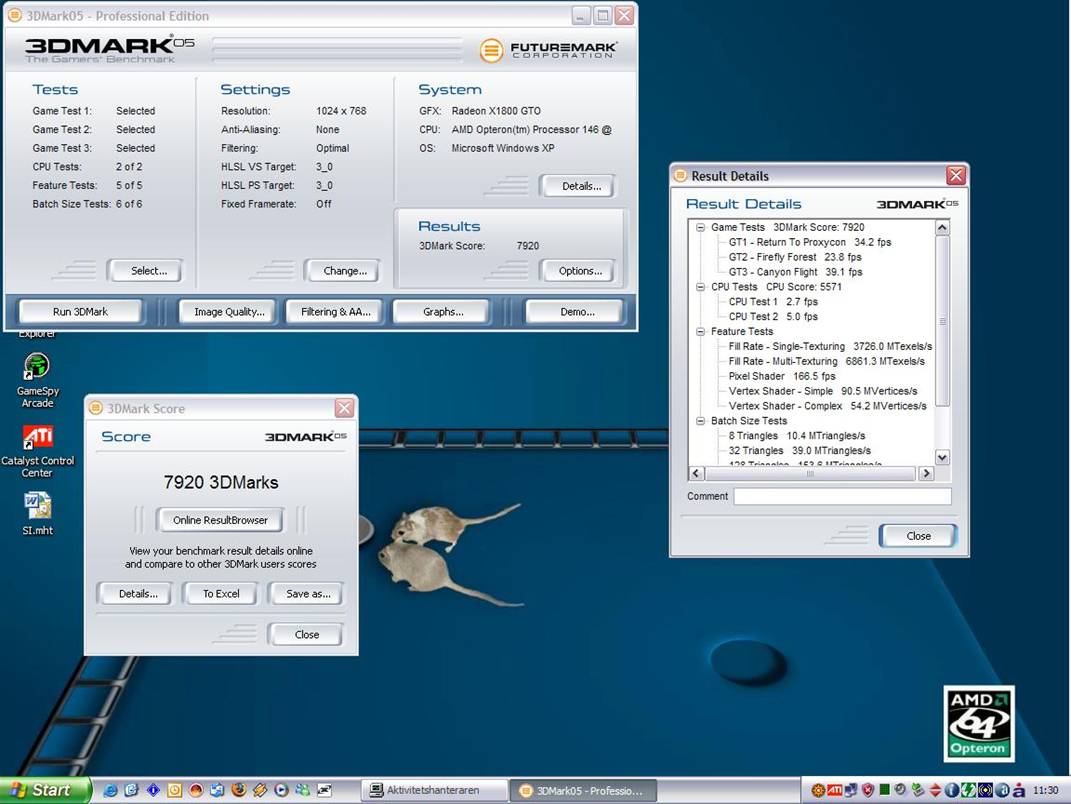Select GT2 - Firefly Forest row

click(794, 257)
